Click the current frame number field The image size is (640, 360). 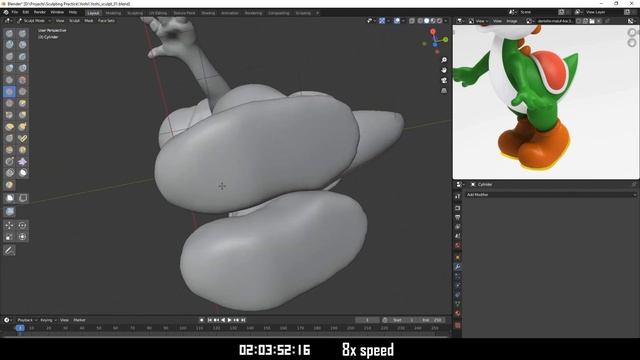click(367, 320)
